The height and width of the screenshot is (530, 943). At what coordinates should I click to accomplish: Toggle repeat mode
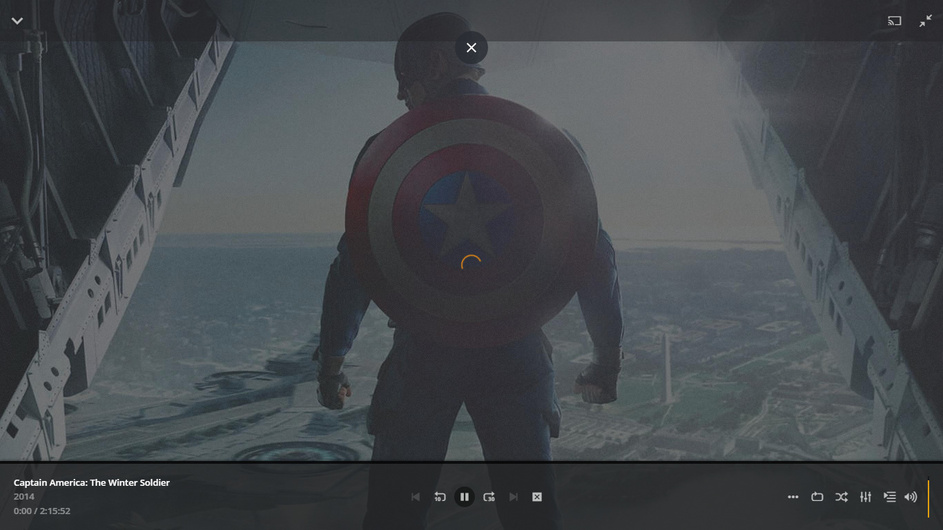click(817, 497)
